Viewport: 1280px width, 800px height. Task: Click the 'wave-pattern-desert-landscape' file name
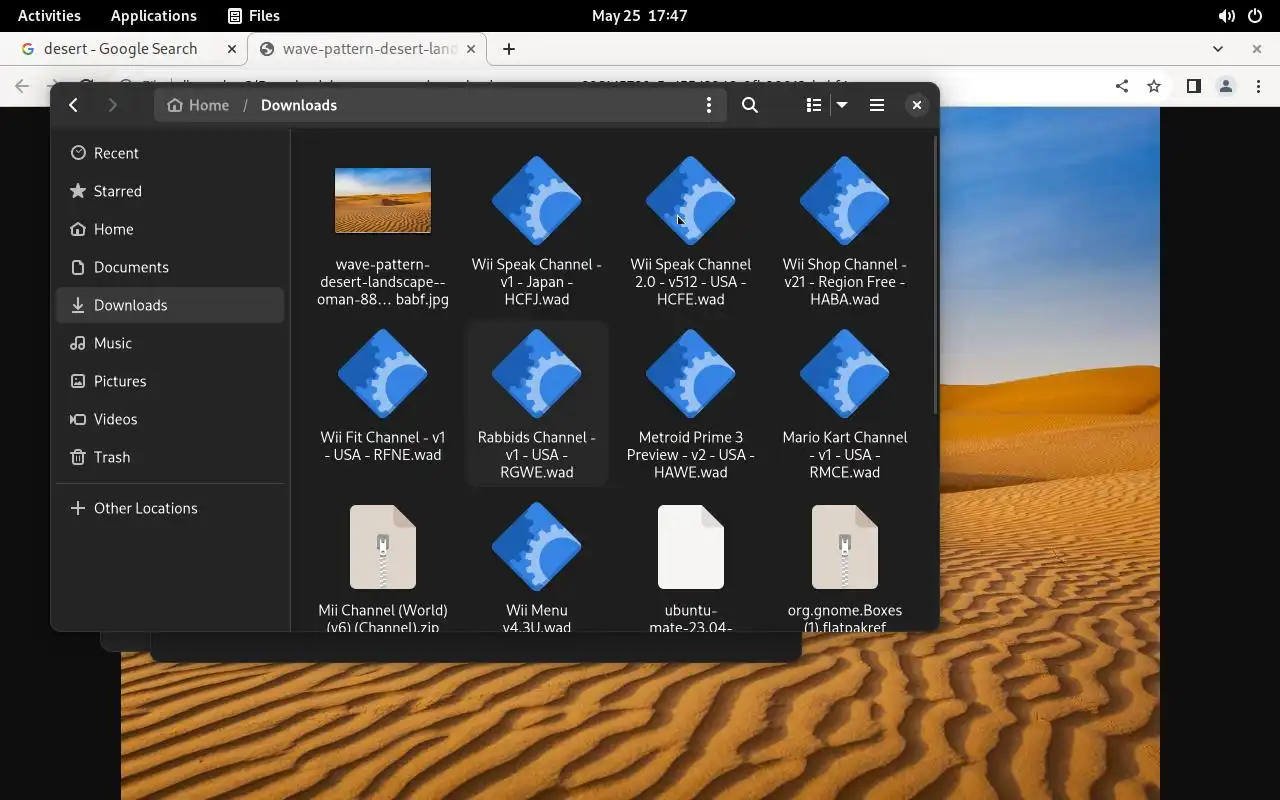[383, 282]
